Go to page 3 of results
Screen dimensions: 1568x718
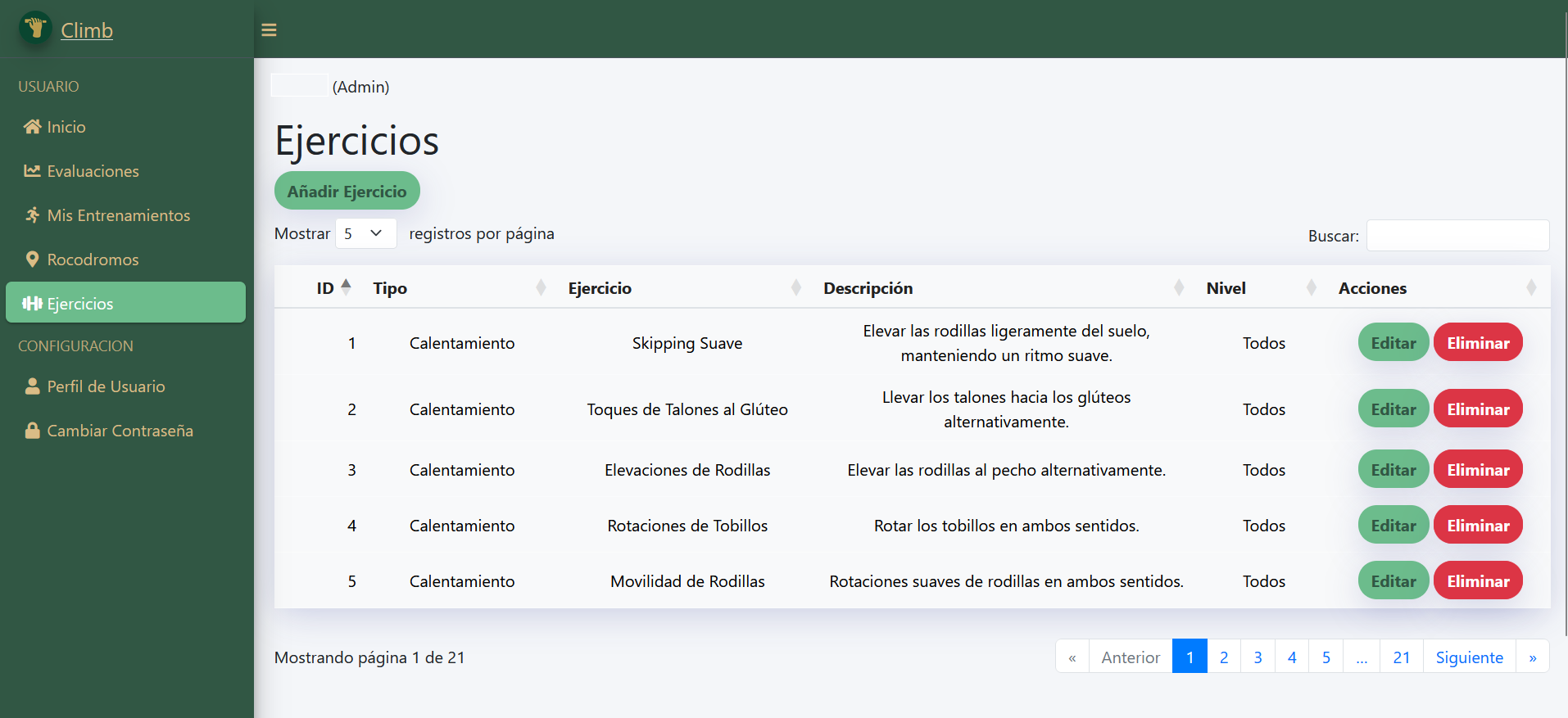(1258, 657)
